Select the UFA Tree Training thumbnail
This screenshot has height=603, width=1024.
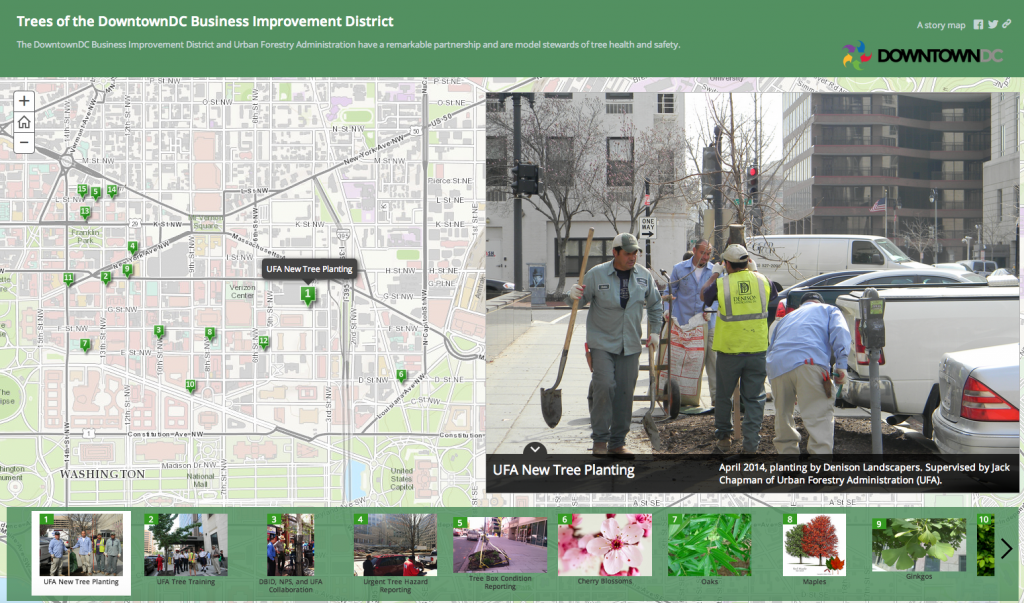[x=187, y=545]
